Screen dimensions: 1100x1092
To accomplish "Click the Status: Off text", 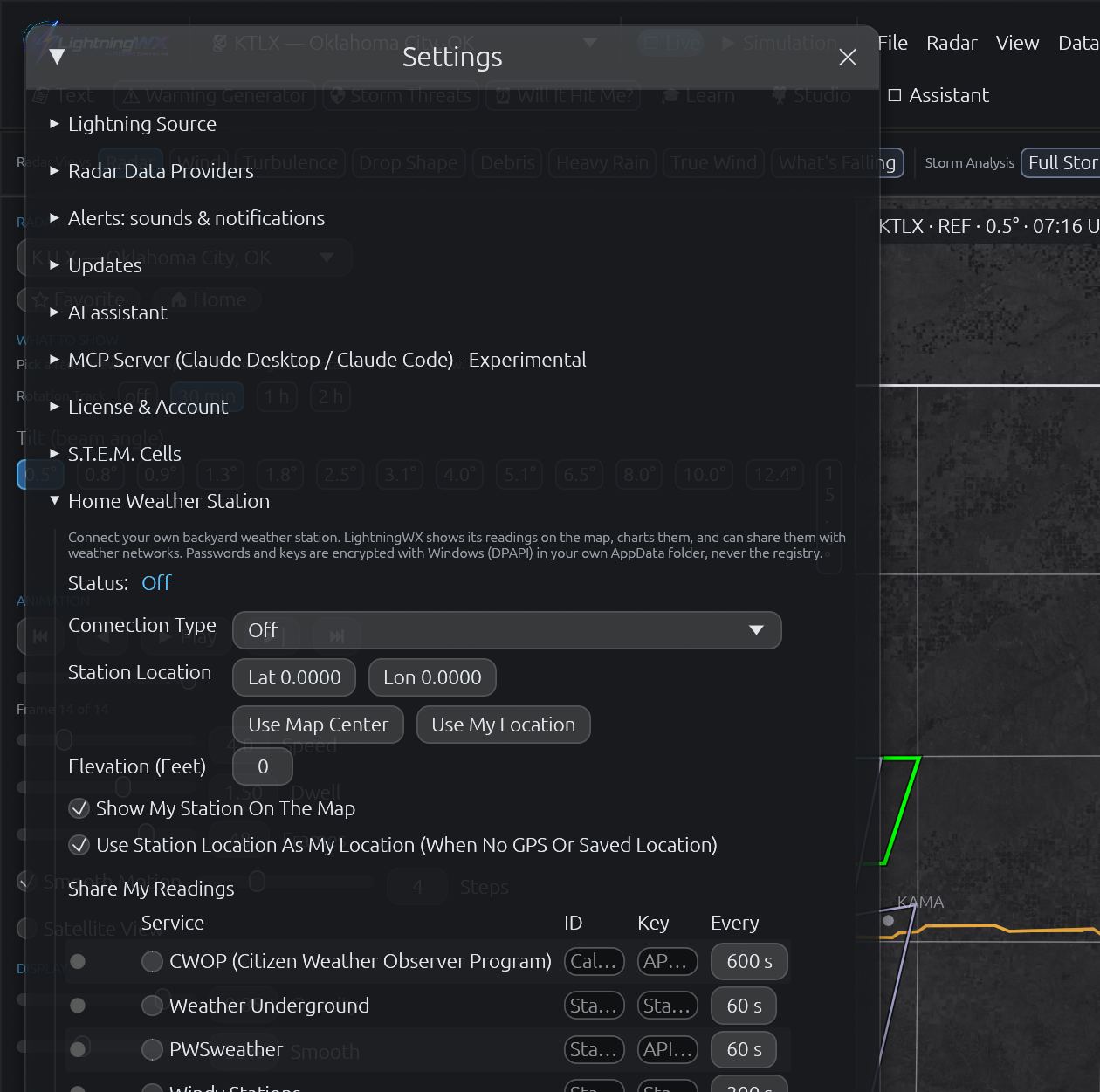I will click(120, 583).
